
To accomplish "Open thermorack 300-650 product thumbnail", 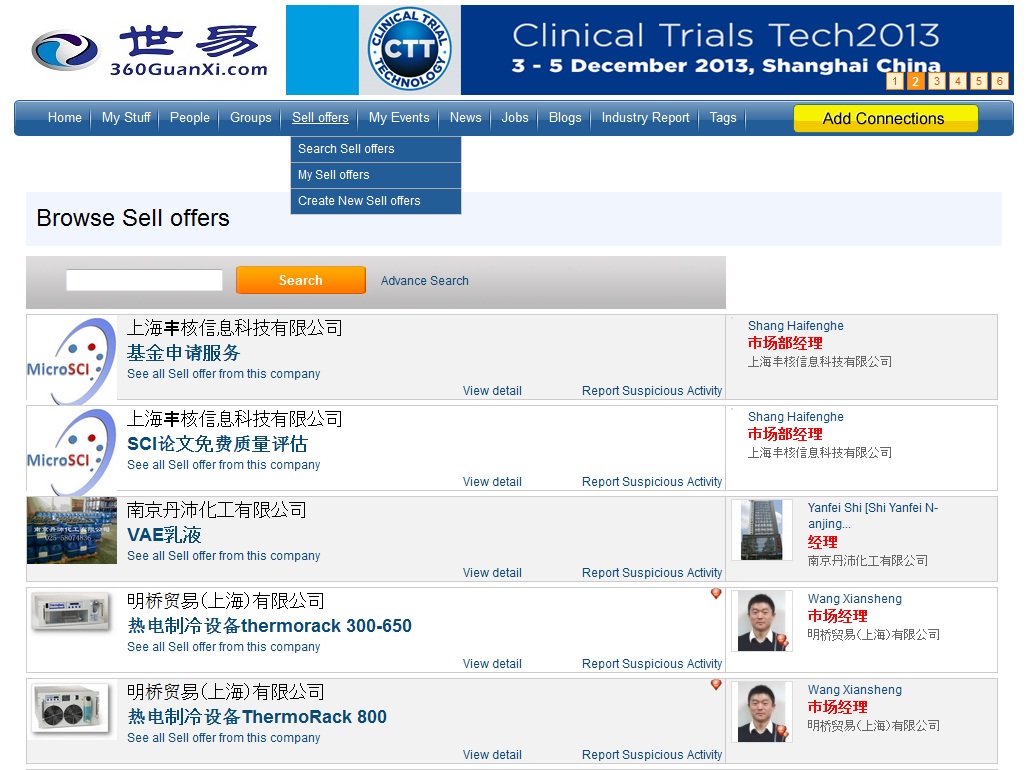I will pos(72,612).
